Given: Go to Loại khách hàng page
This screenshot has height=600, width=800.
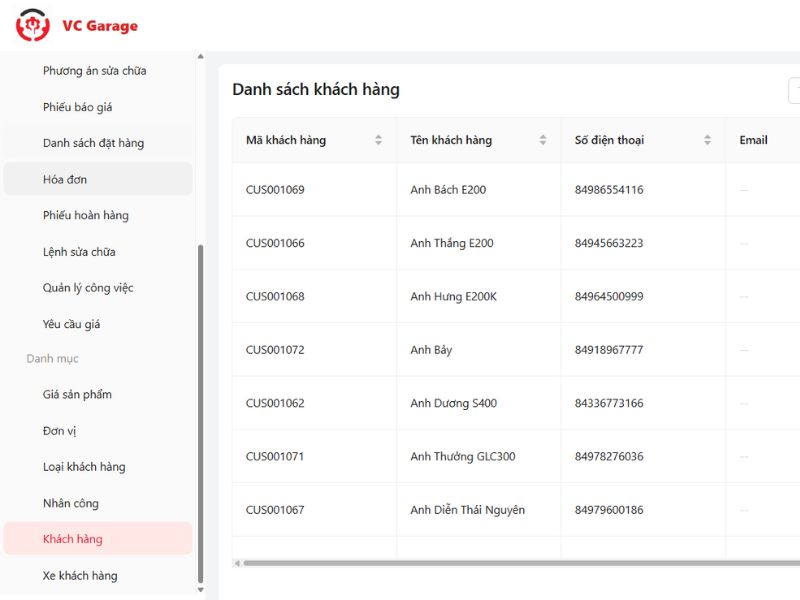Looking at the screenshot, I should (84, 467).
